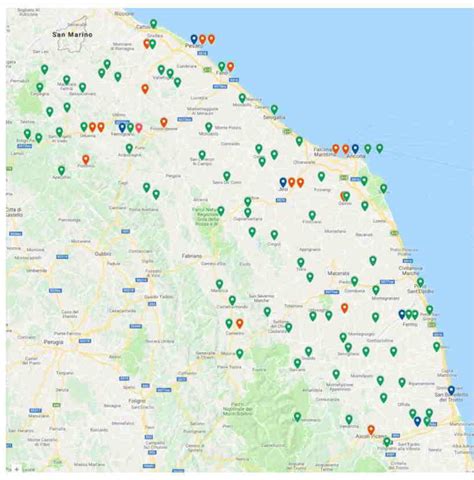This screenshot has width=474, height=480.
Task: Select the Gubbio label on map
Action: 103,254
